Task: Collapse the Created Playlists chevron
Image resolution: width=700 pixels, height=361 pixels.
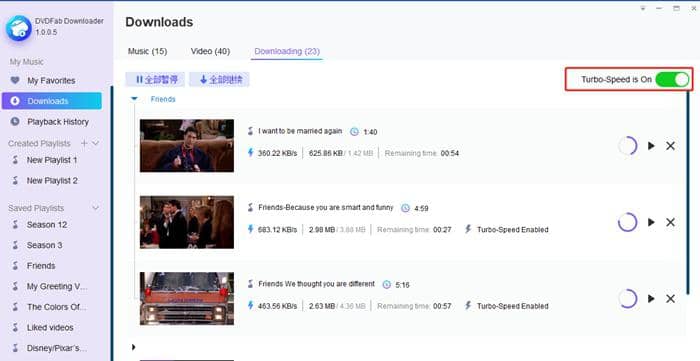Action: (95, 143)
